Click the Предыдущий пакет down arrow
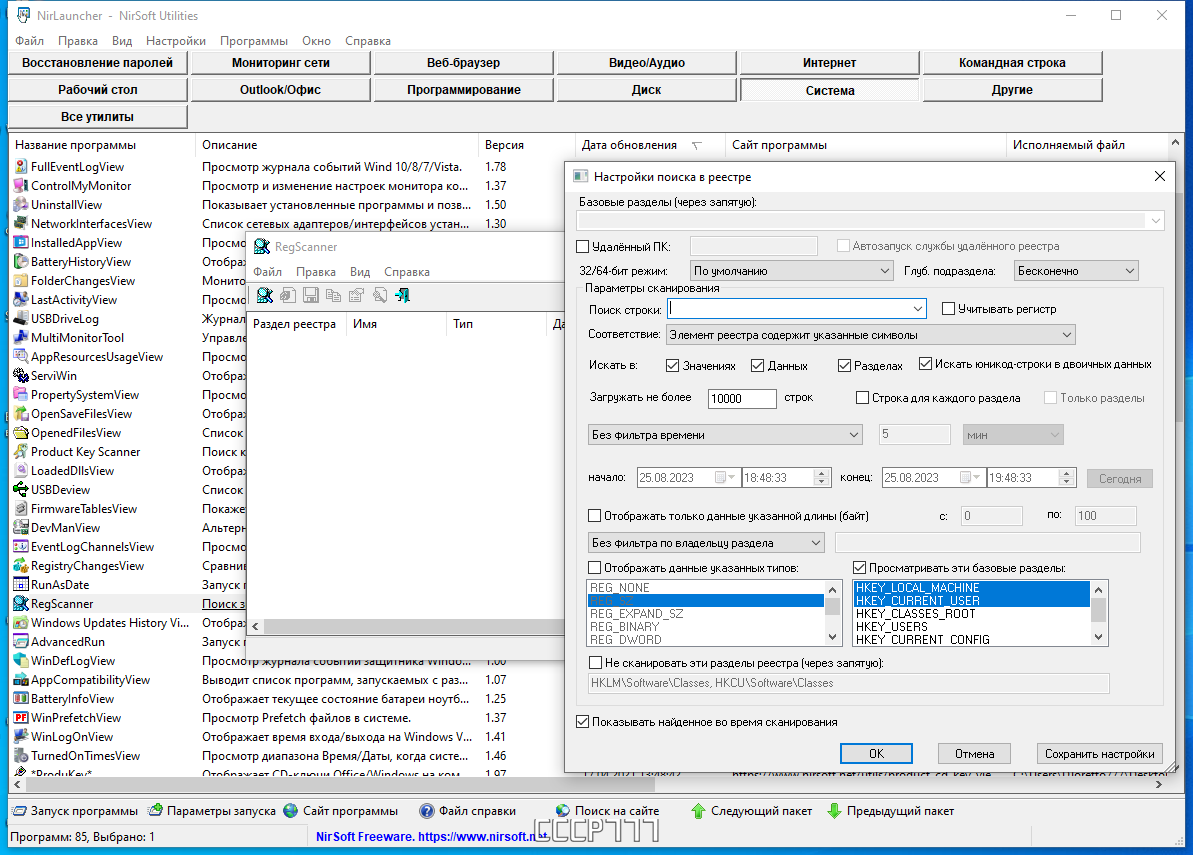Viewport: 1193px width, 855px height. point(834,811)
